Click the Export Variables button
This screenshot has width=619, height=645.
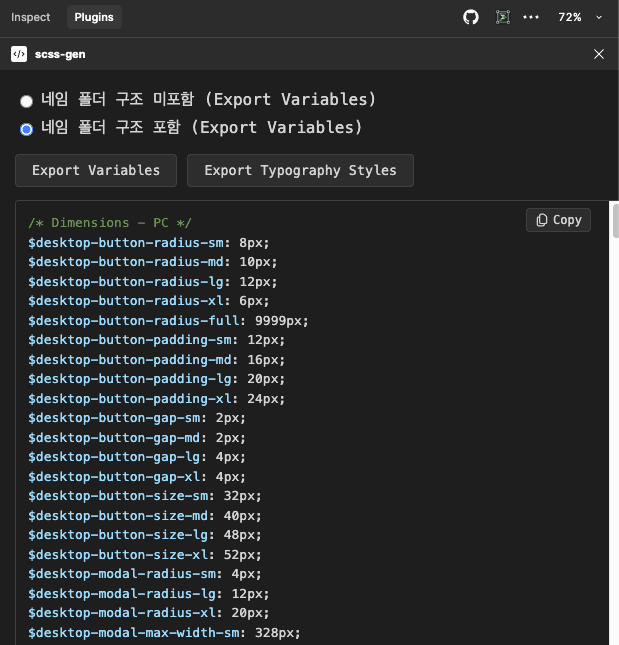(x=96, y=170)
